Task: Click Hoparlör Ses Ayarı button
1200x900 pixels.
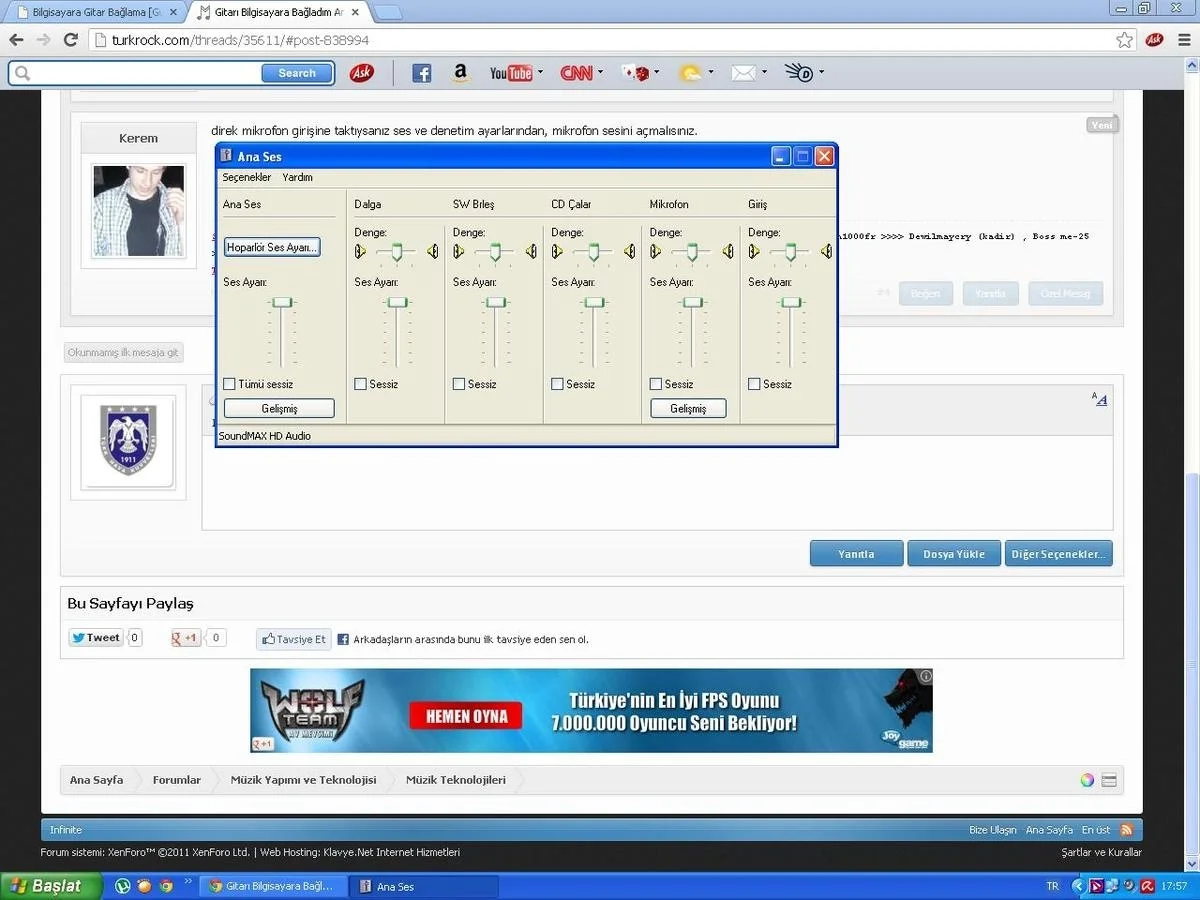Action: tap(272, 247)
